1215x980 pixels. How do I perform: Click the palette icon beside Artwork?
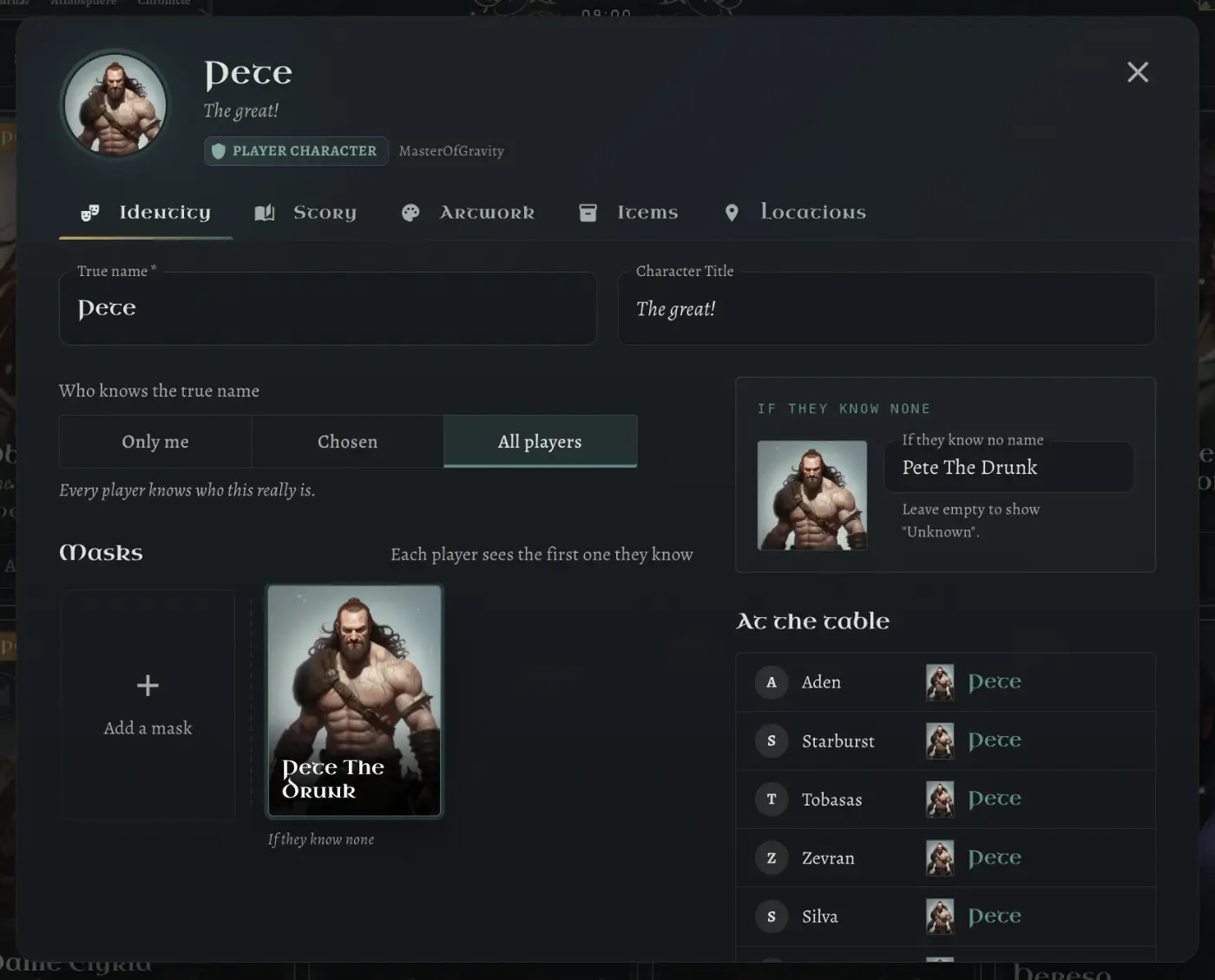410,213
